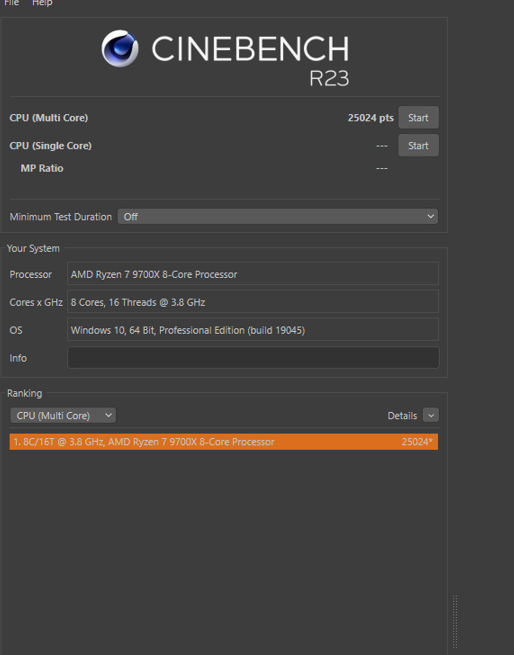Start the CPU Multi Core test
Viewport: 514px width, 655px height.
[x=418, y=118]
